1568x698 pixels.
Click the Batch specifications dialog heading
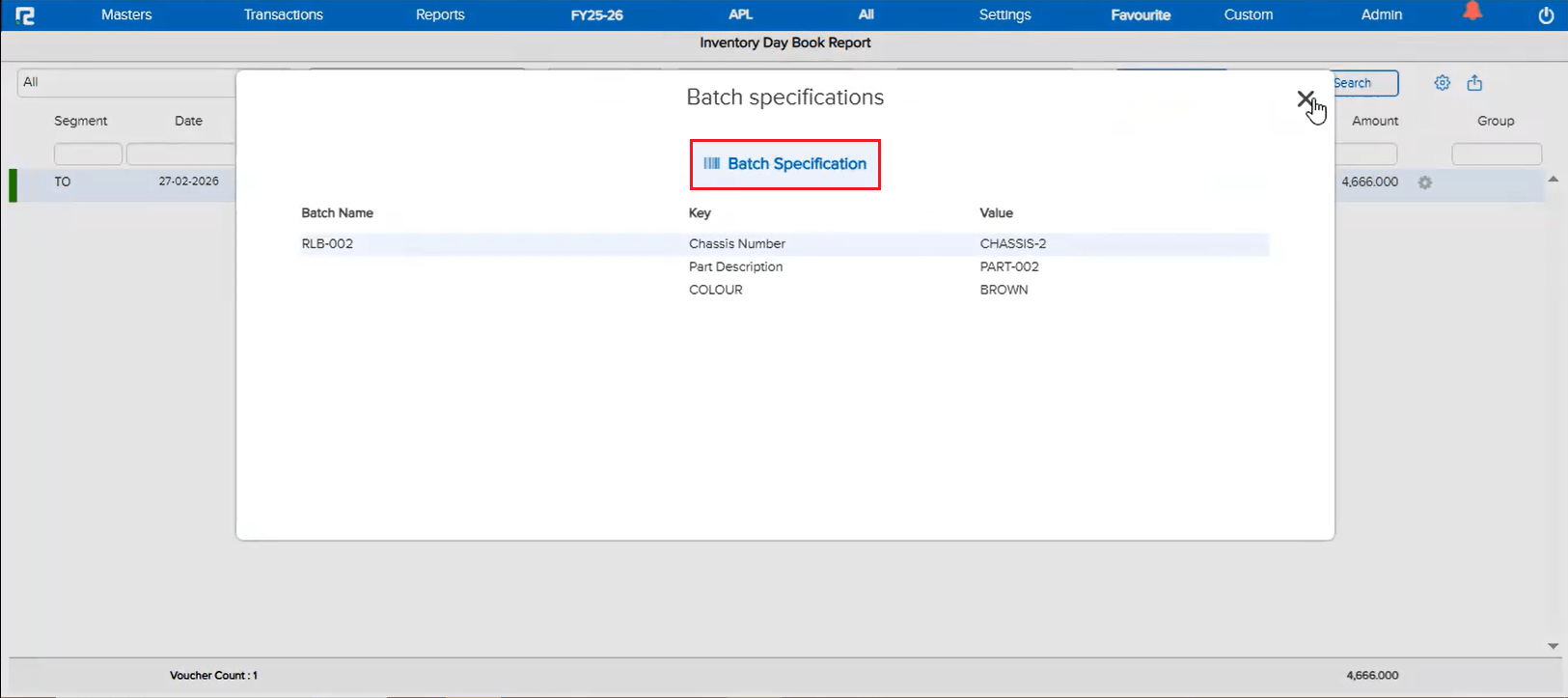pyautogui.click(x=785, y=98)
